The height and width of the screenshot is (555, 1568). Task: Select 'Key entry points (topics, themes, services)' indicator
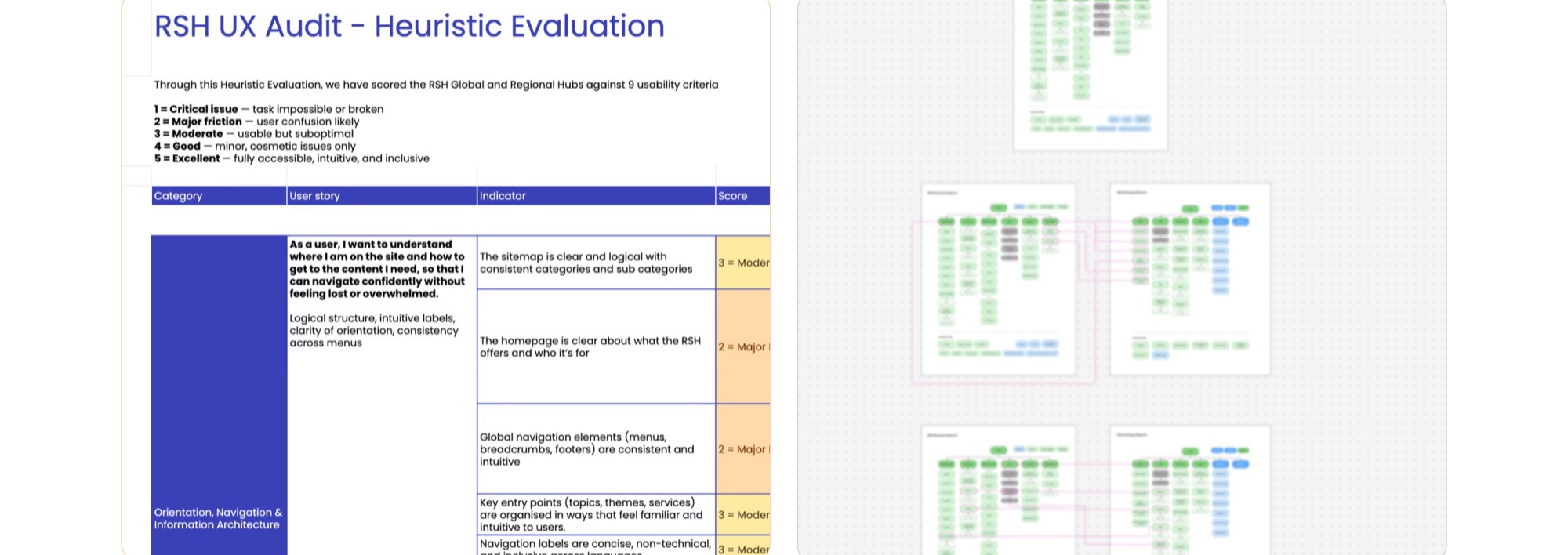[597, 514]
